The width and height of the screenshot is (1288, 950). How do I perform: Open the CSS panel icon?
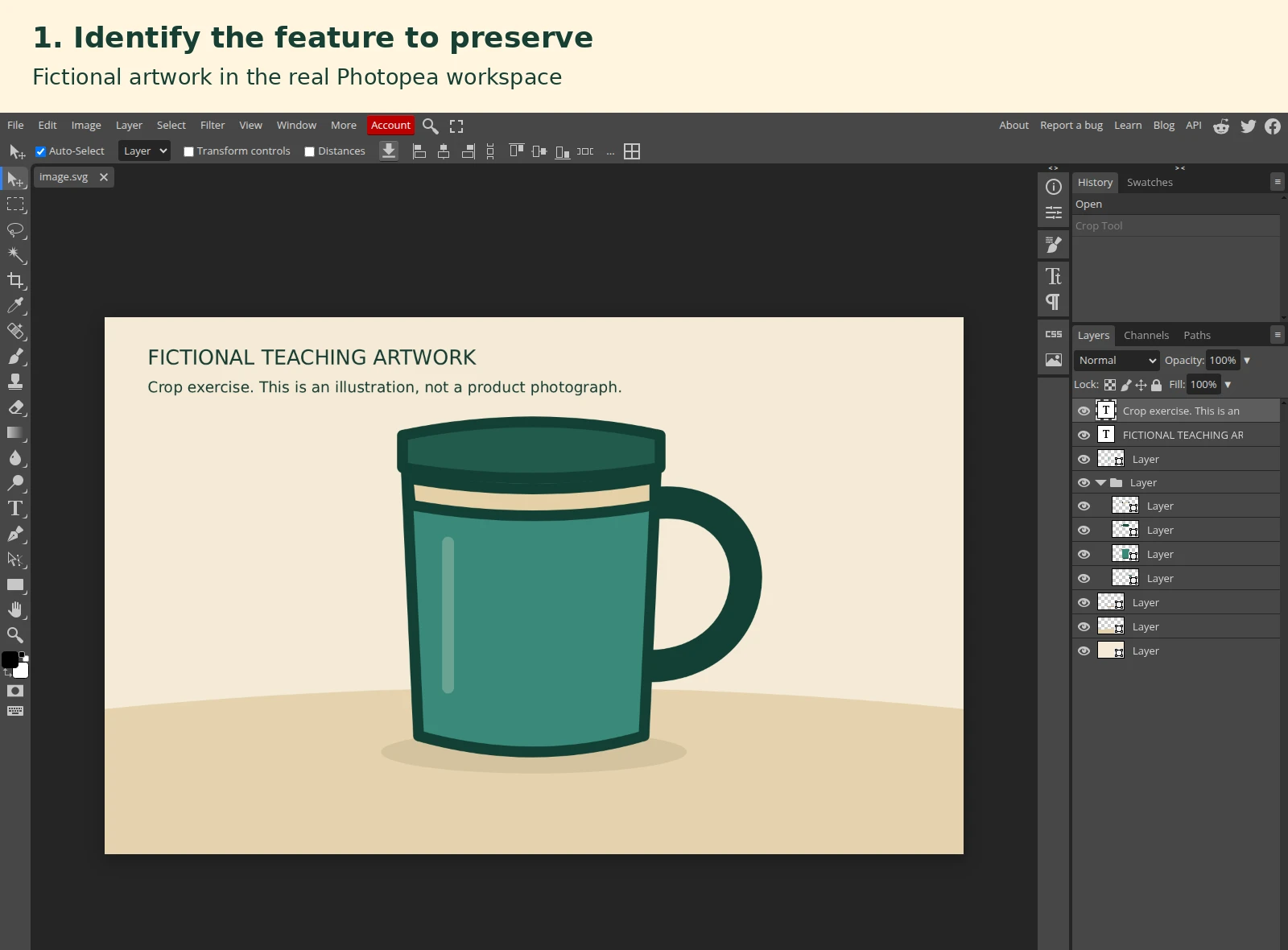(x=1054, y=334)
